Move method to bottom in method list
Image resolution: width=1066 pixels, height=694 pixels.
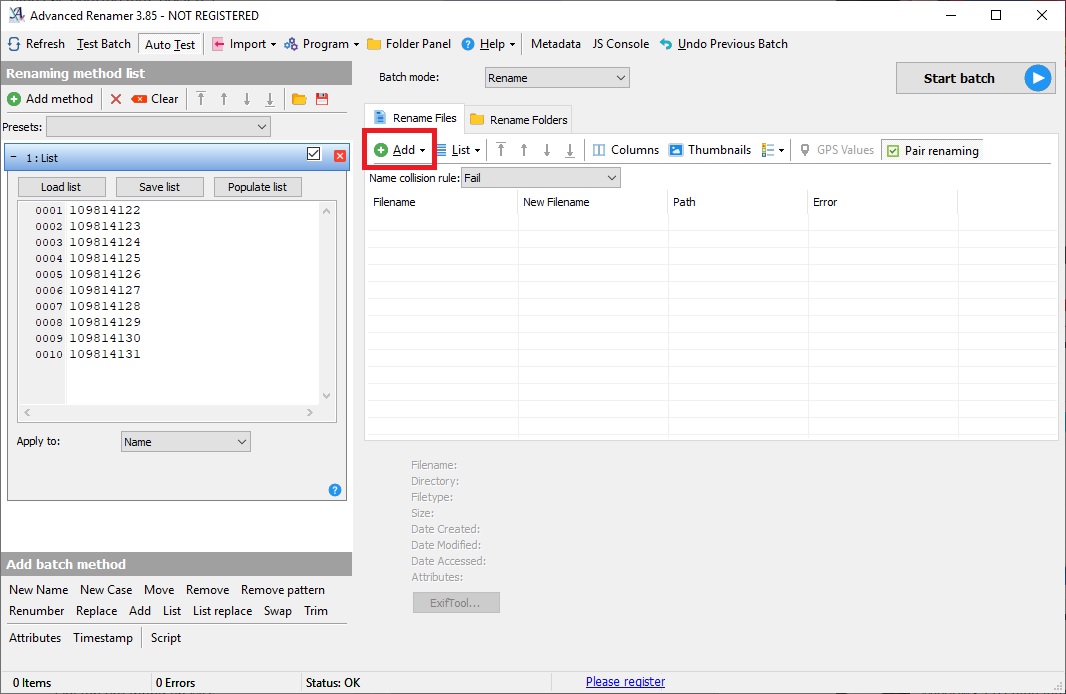click(x=270, y=99)
